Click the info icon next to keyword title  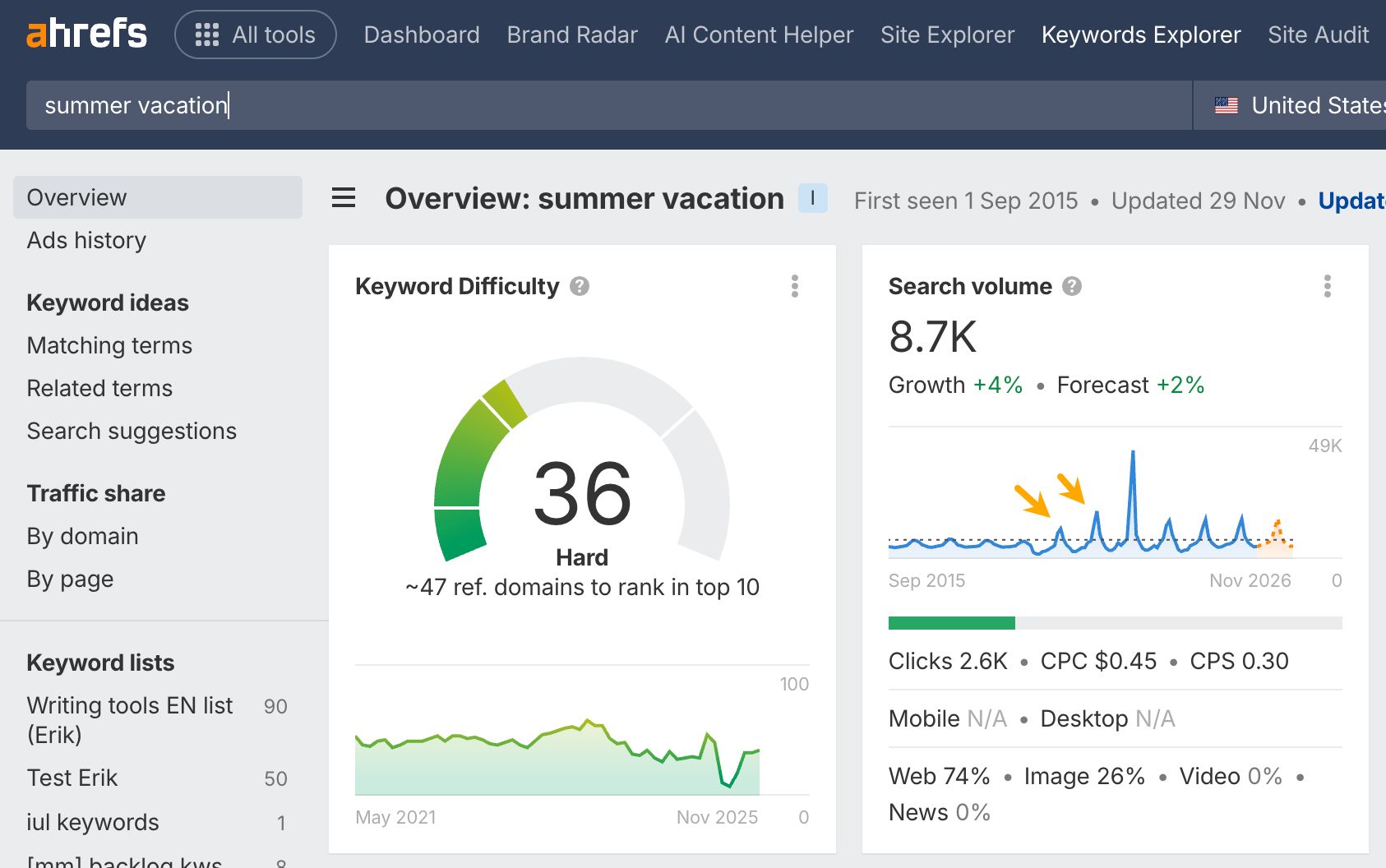811,197
